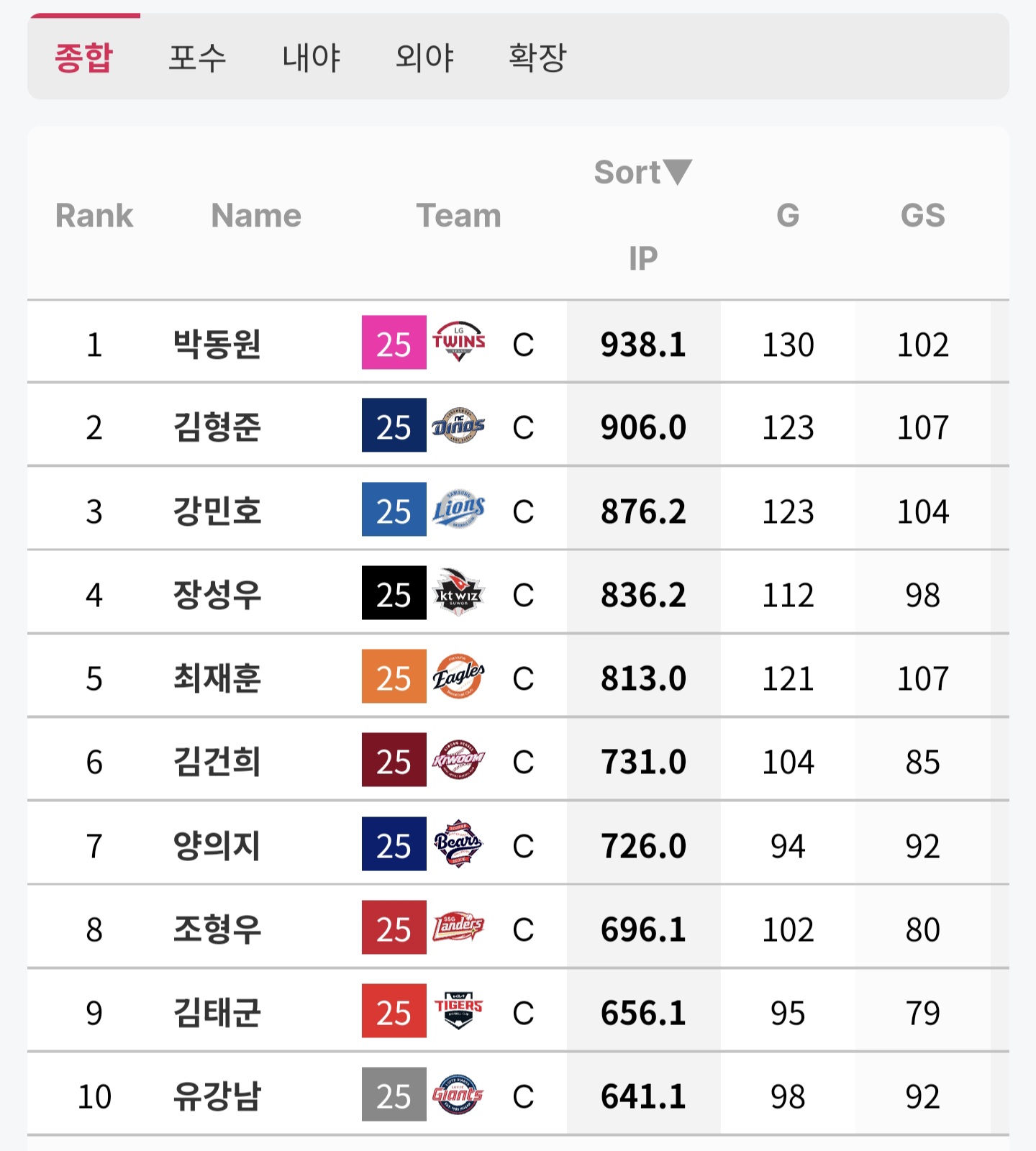Open player 강민호's profile
The width and height of the screenshot is (1036, 1151).
pyautogui.click(x=217, y=511)
